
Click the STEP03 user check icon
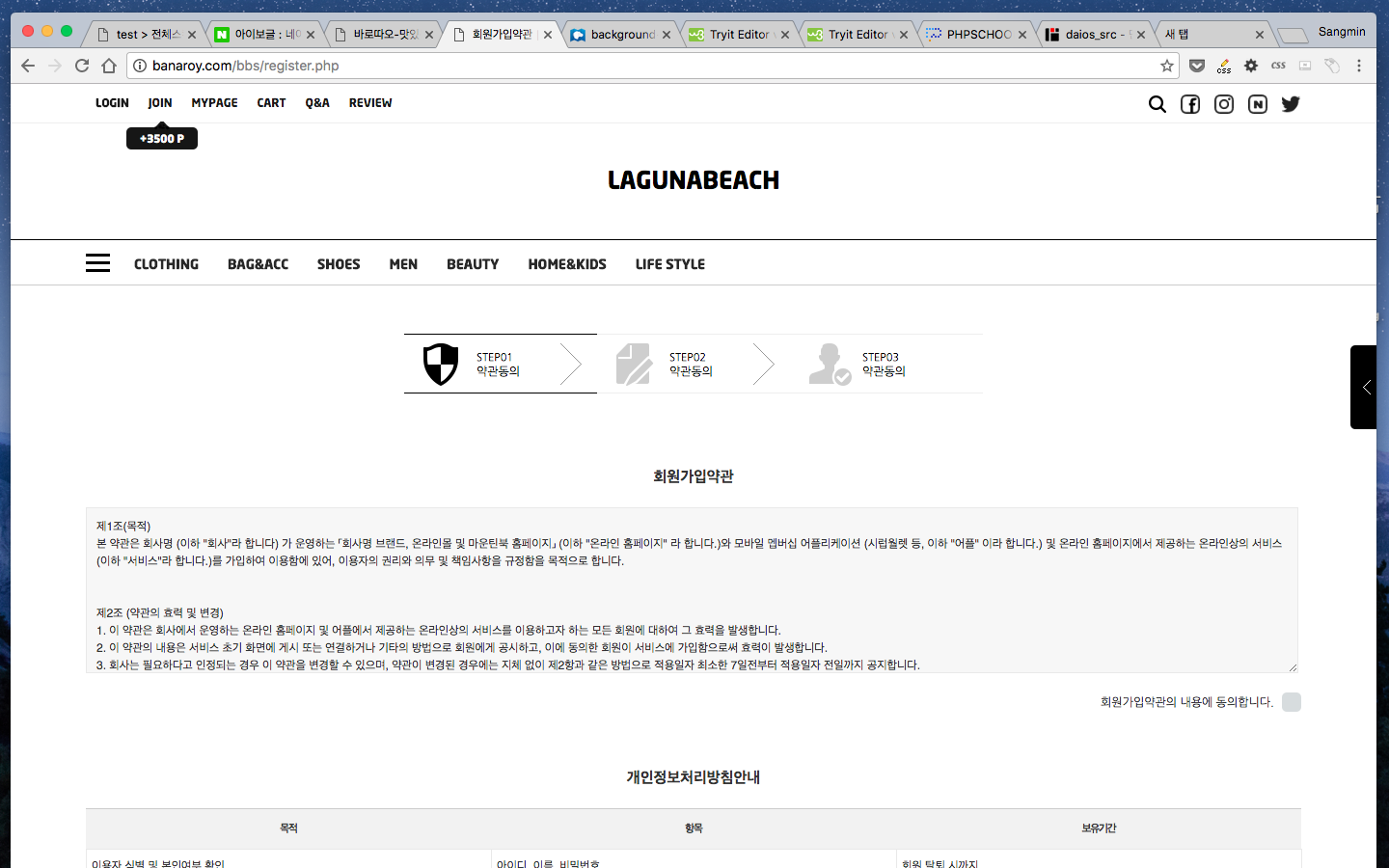(829, 364)
